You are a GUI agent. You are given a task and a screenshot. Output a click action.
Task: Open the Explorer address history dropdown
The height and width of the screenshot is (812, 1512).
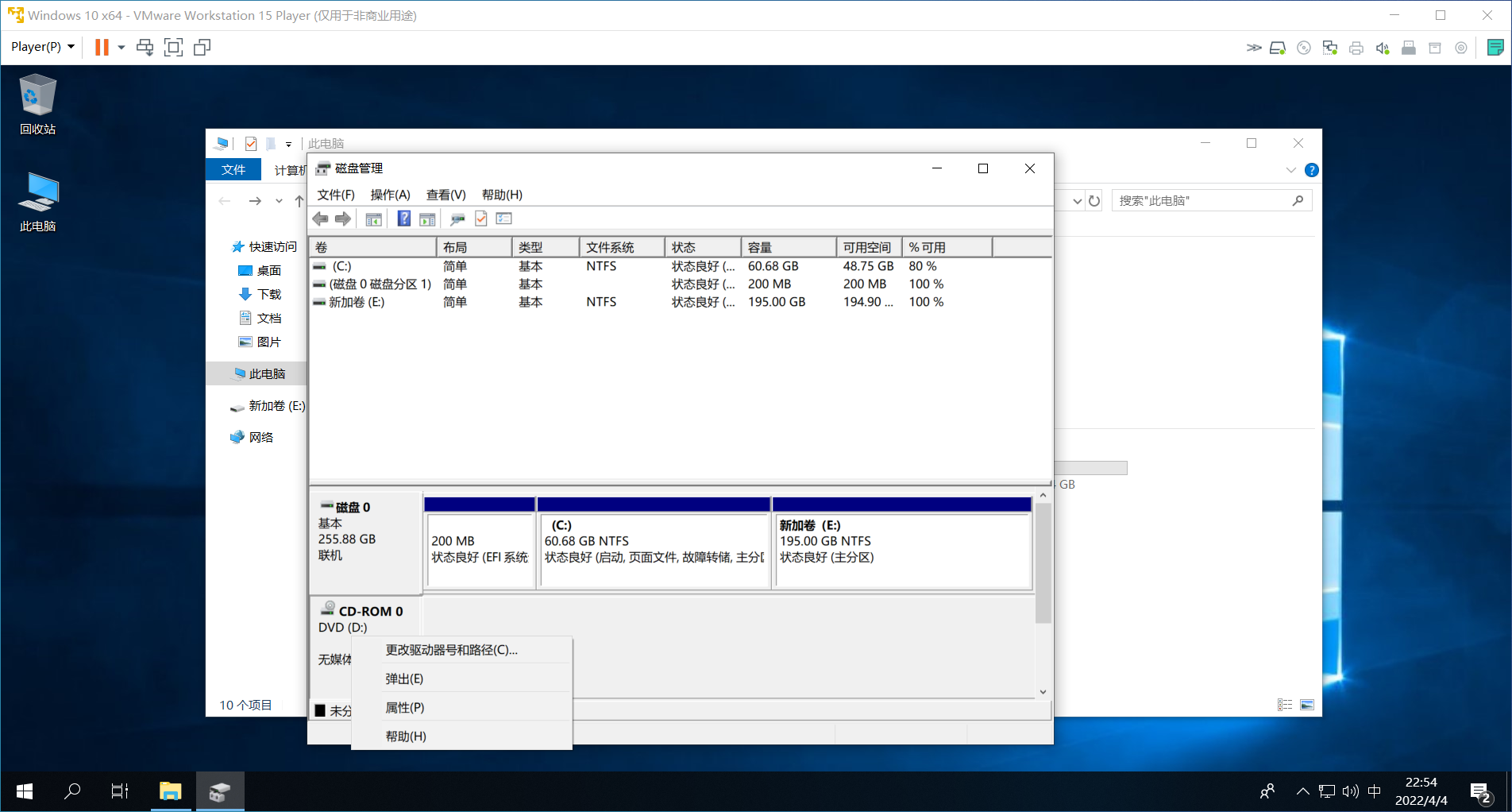coord(1078,201)
